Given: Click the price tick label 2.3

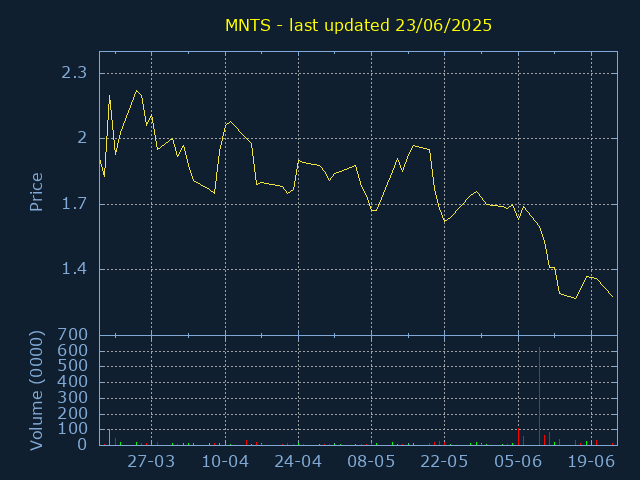Looking at the screenshot, I should click(74, 73).
